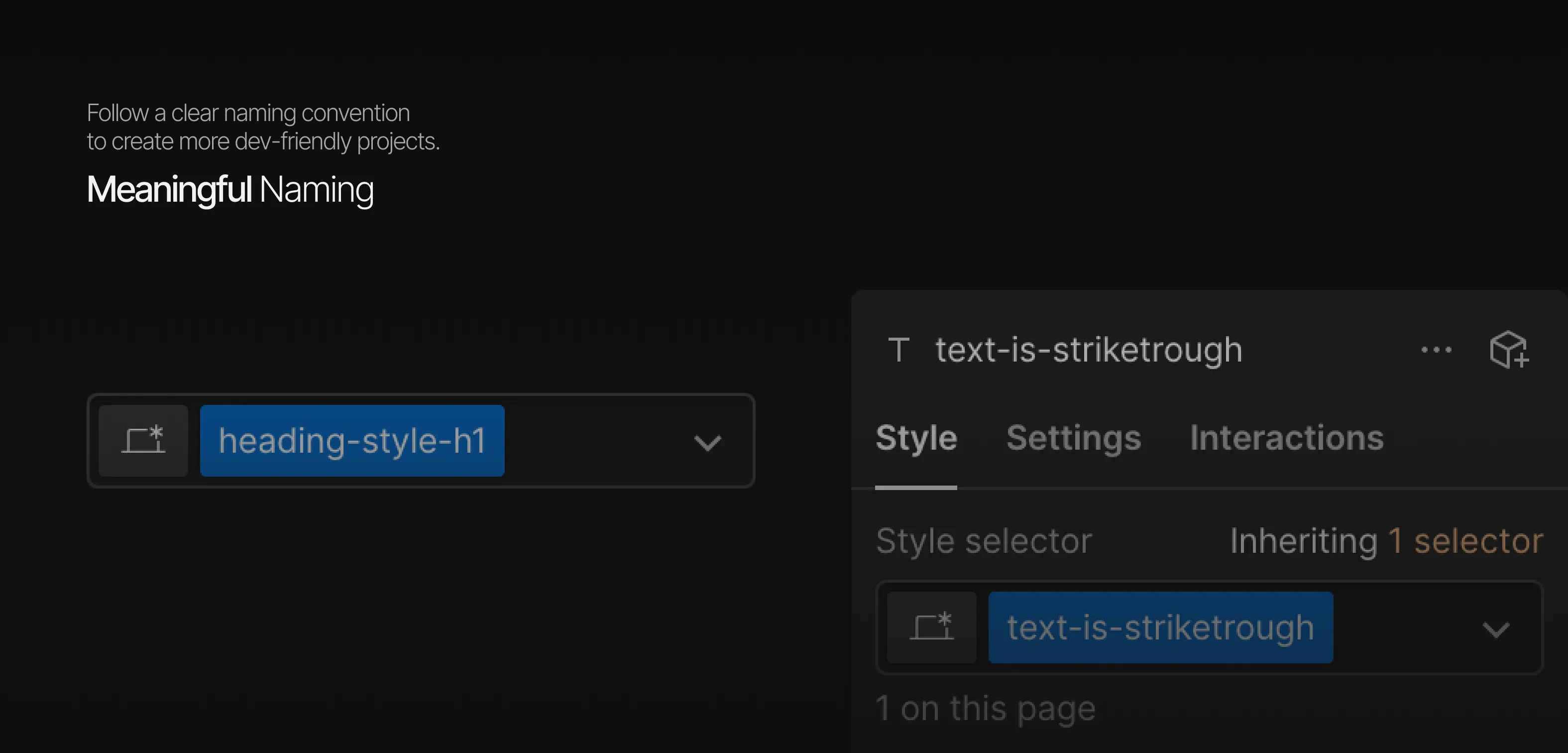
Task: Click the Meaningful Naming heading
Action: (230, 189)
